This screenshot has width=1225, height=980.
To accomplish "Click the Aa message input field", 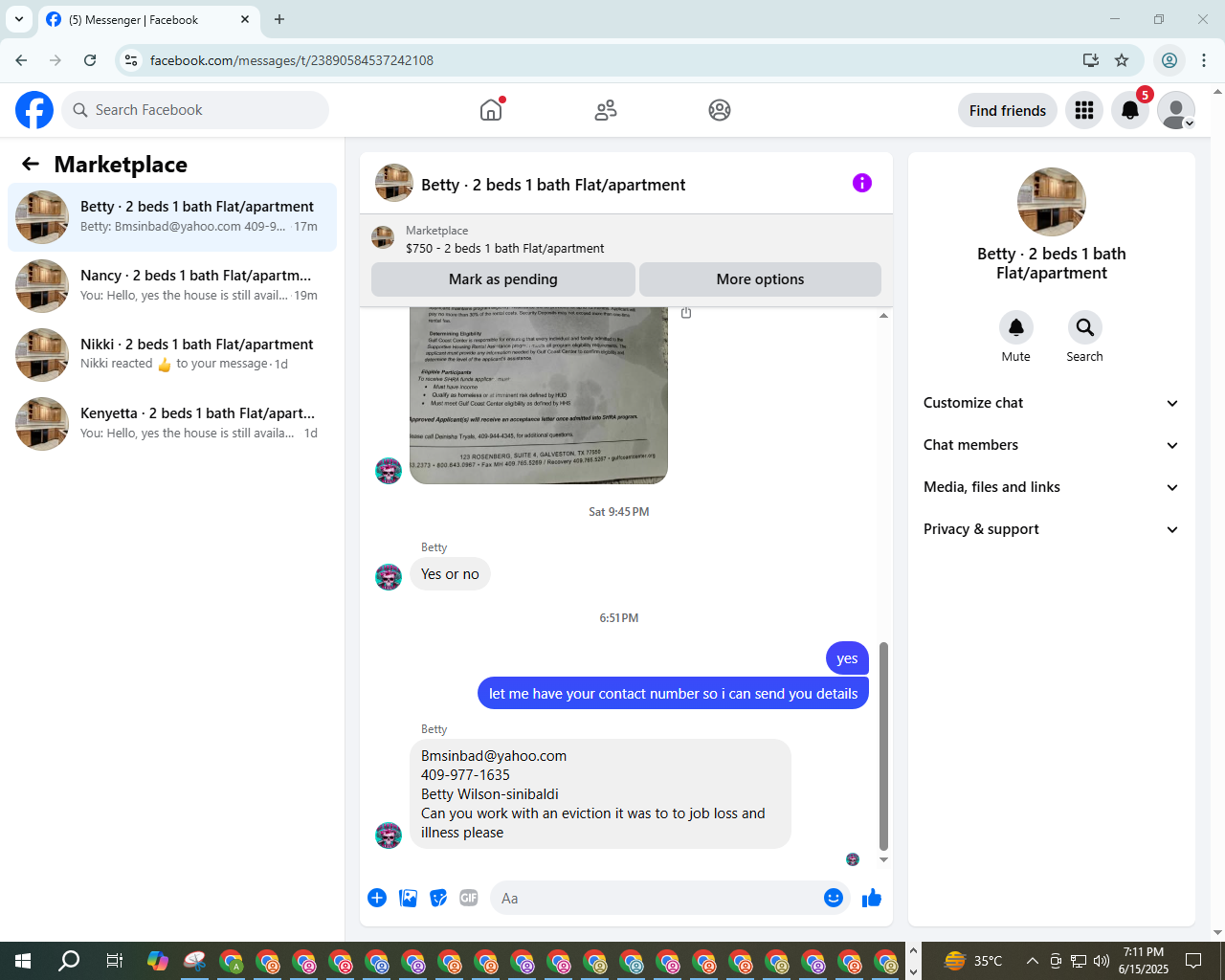I will coord(656,898).
